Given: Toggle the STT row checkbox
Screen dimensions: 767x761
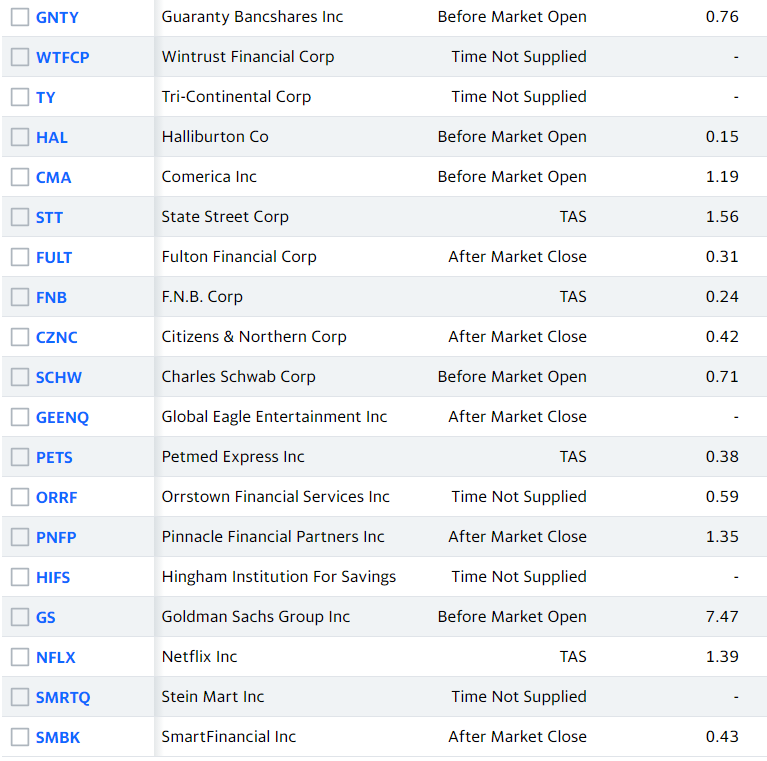Looking at the screenshot, I should (x=20, y=217).
